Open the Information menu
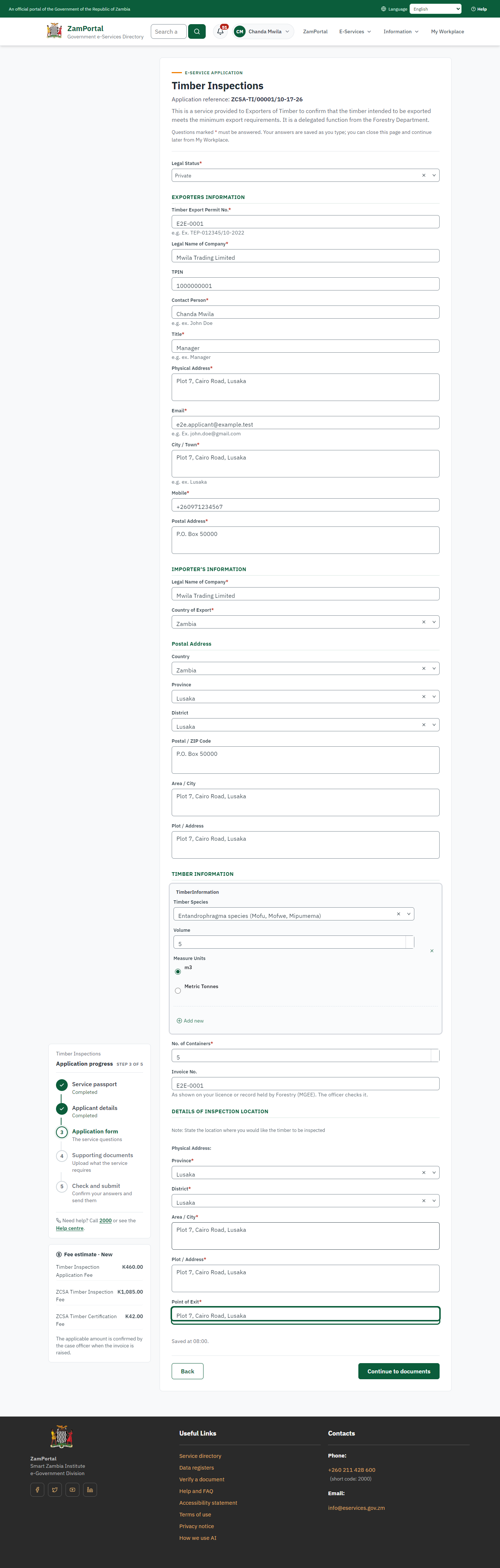This screenshot has height=1568, width=500. tap(401, 32)
